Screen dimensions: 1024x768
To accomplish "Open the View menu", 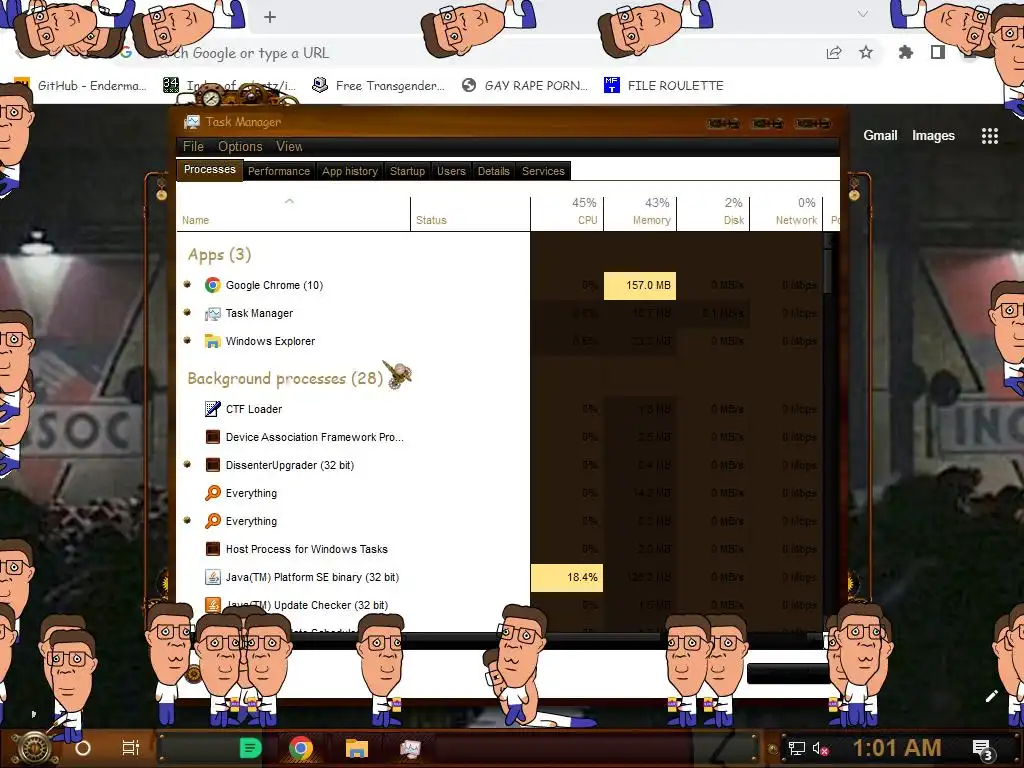I will tap(289, 146).
